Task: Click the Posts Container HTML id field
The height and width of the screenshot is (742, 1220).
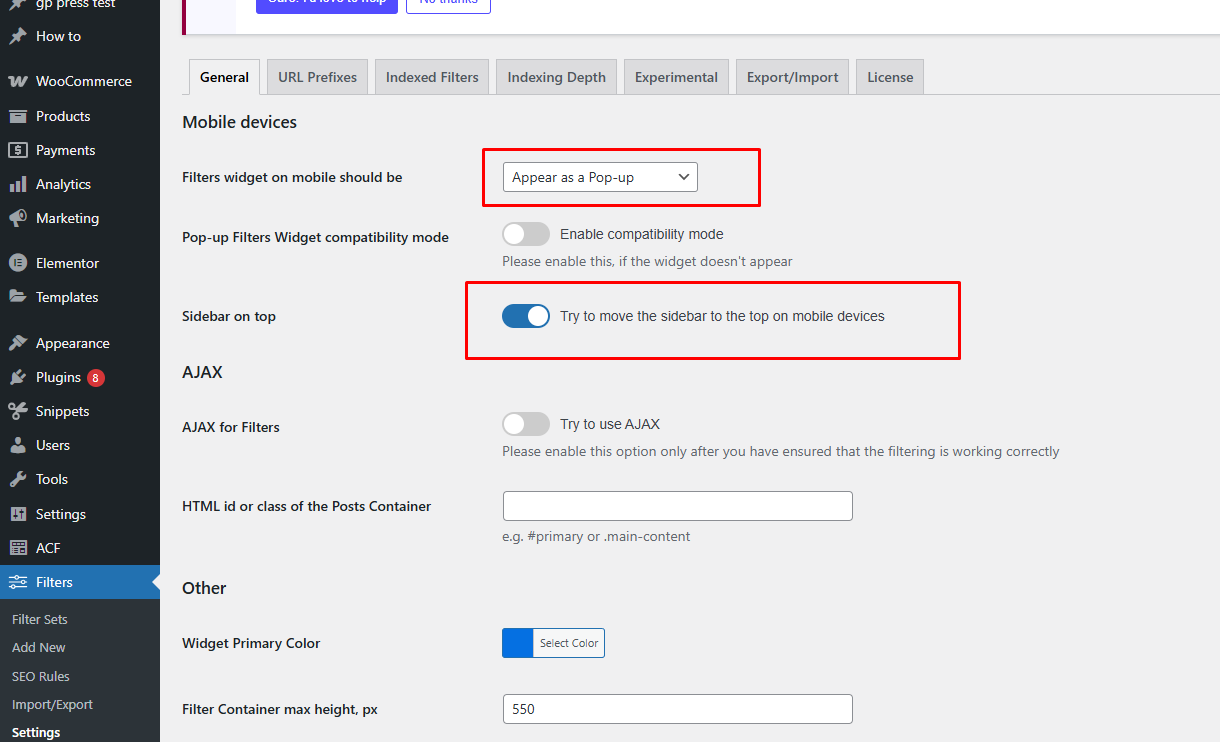Action: pyautogui.click(x=677, y=506)
